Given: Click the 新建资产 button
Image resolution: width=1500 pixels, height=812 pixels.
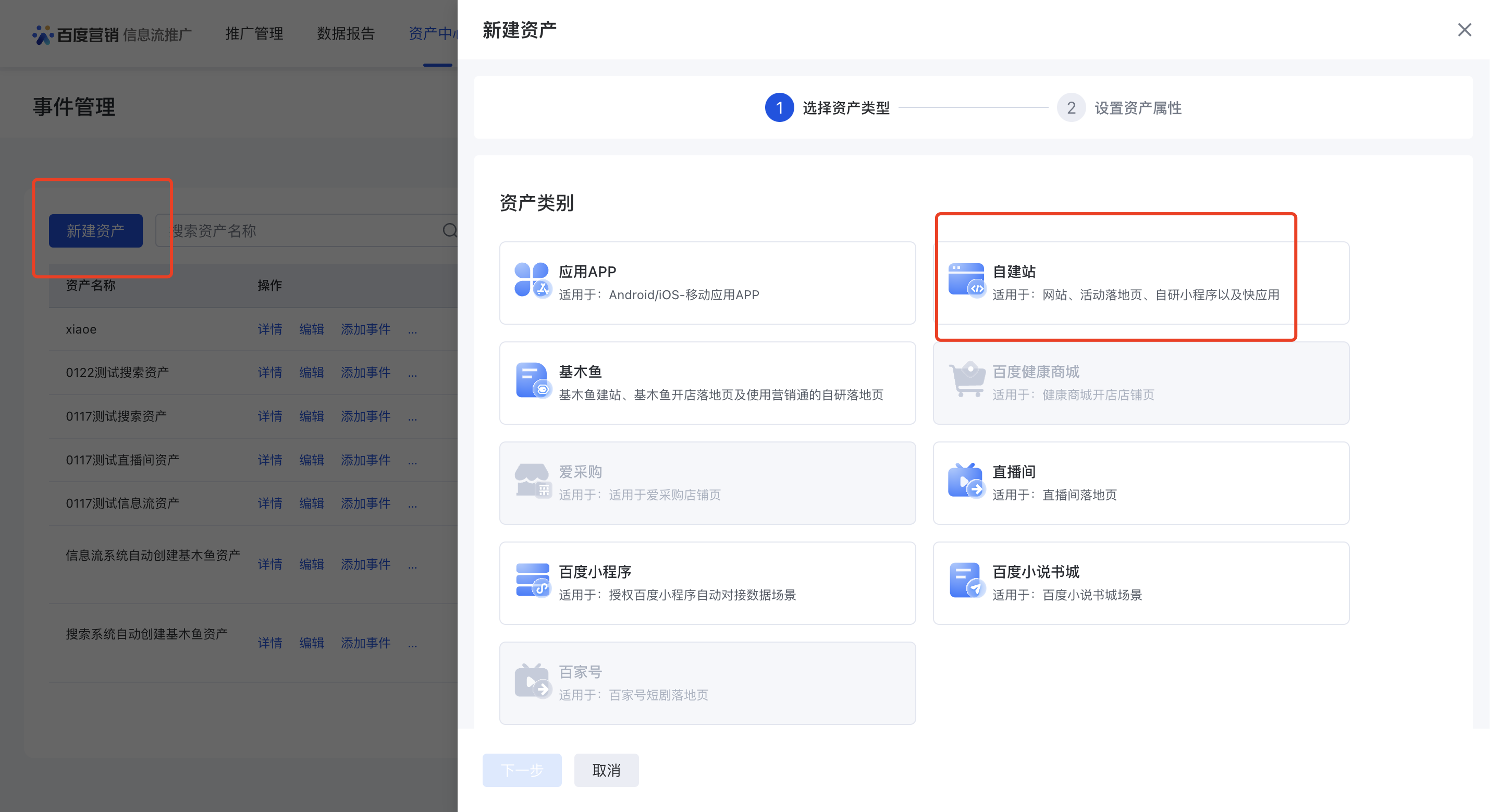Looking at the screenshot, I should pyautogui.click(x=95, y=230).
